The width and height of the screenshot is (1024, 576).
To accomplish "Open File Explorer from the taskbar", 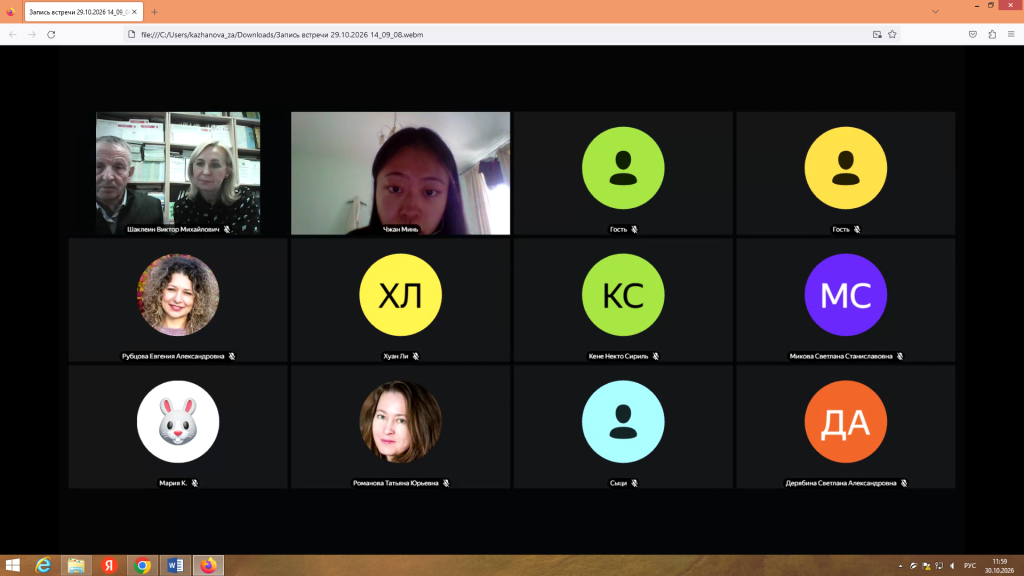I will [x=76, y=565].
